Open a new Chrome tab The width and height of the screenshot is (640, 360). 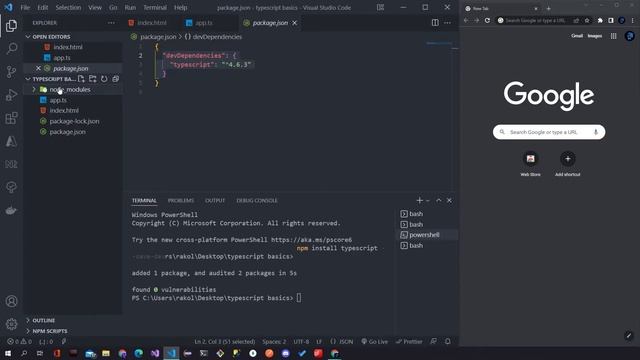[548, 8]
